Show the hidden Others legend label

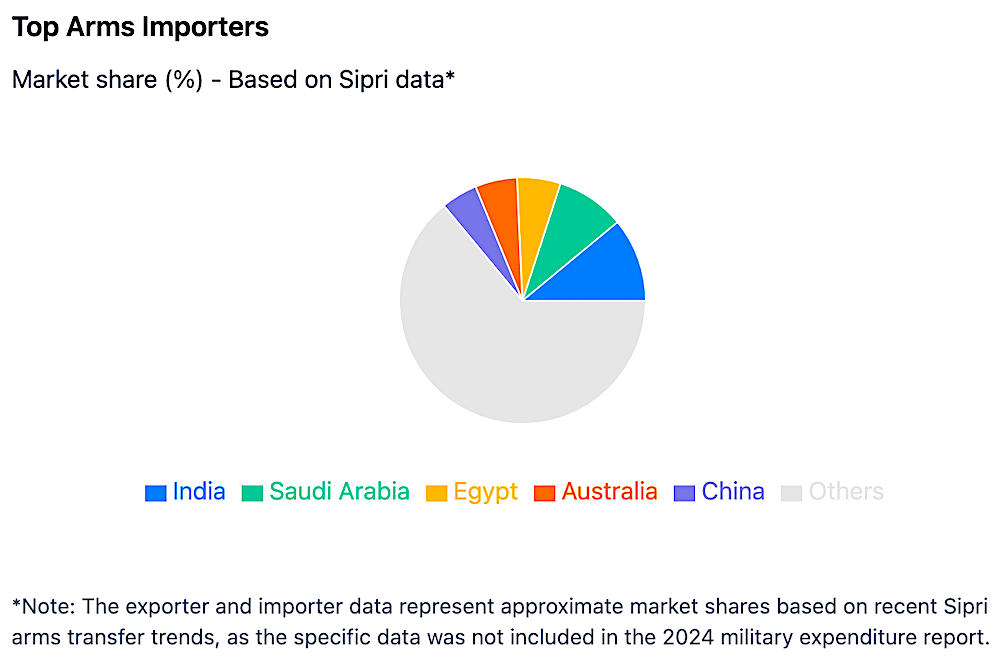click(846, 492)
